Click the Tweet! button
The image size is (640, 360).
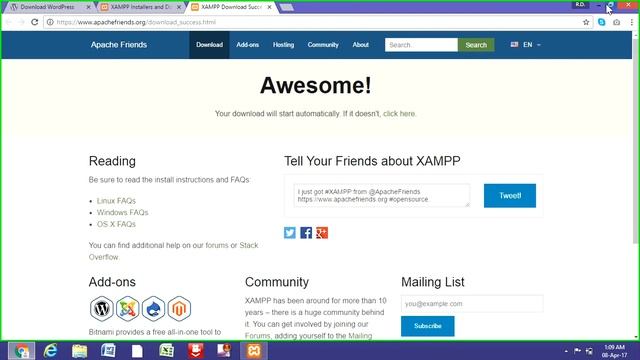click(x=510, y=196)
